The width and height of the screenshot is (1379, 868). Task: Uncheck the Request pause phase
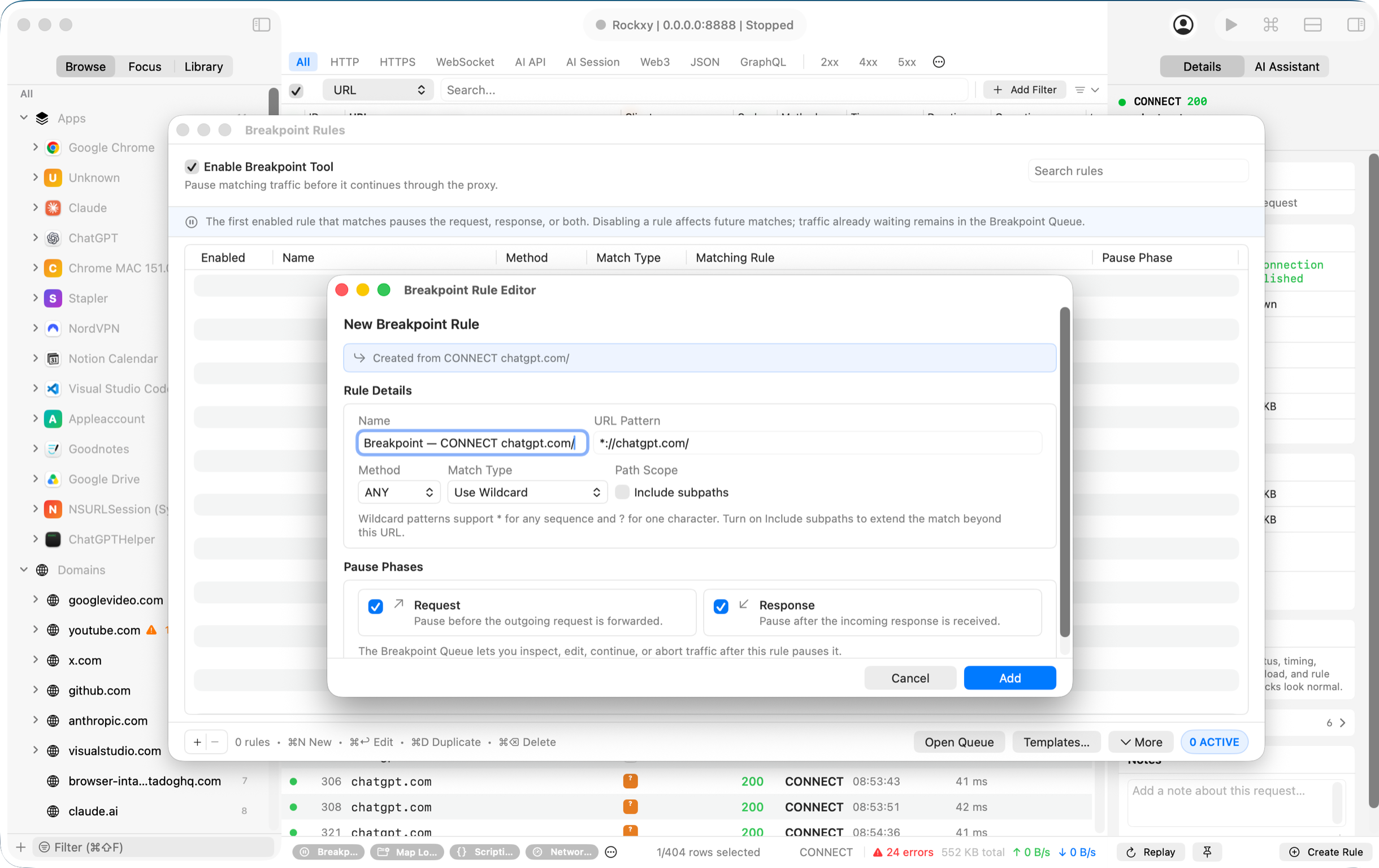[376, 606]
